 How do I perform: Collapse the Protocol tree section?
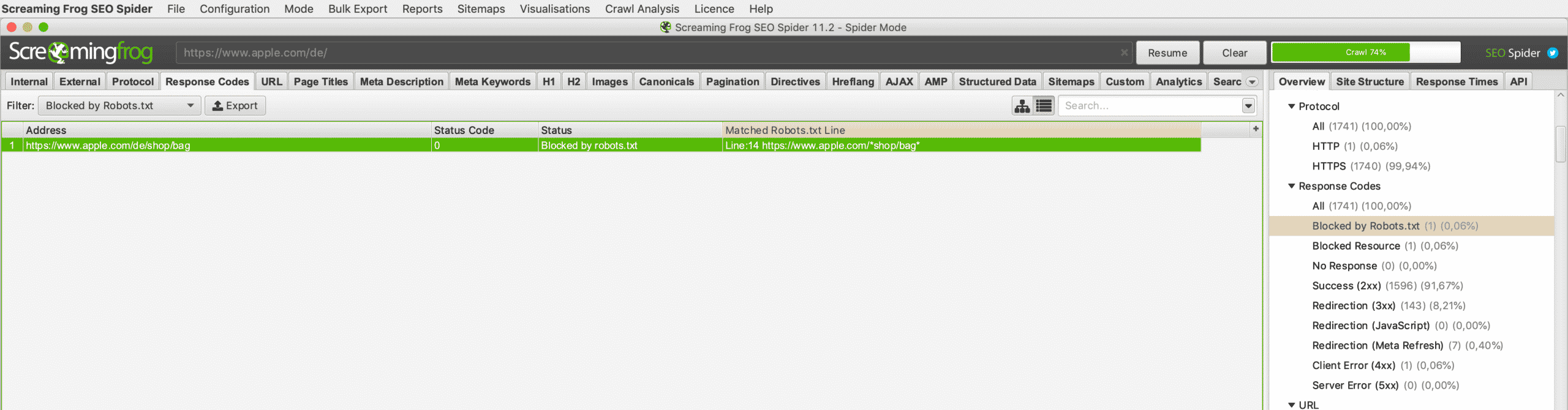pos(1292,106)
